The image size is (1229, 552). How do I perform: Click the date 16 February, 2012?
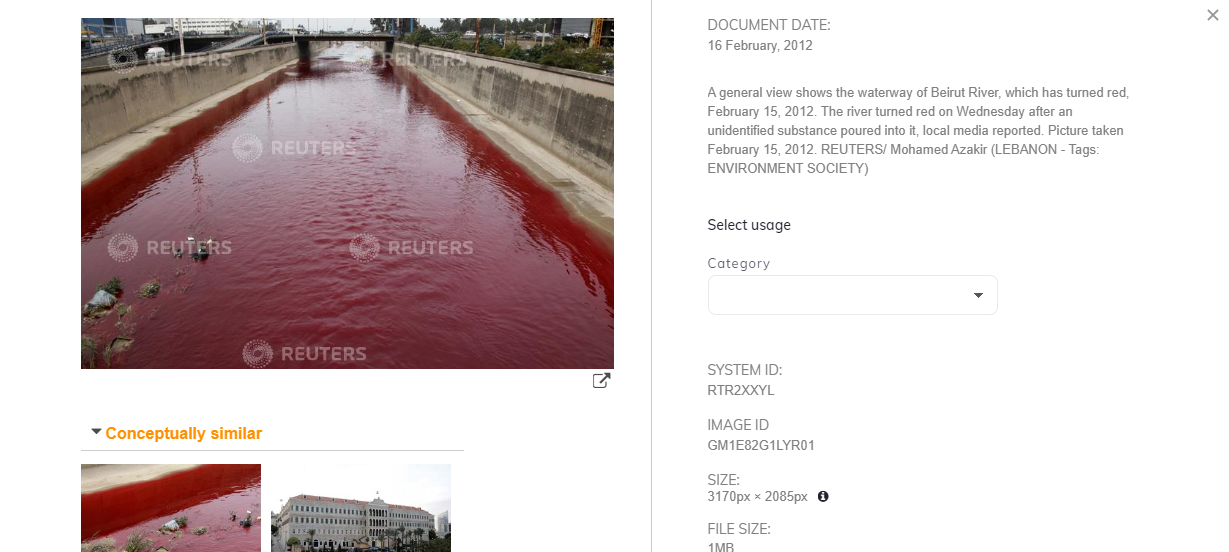tap(759, 45)
